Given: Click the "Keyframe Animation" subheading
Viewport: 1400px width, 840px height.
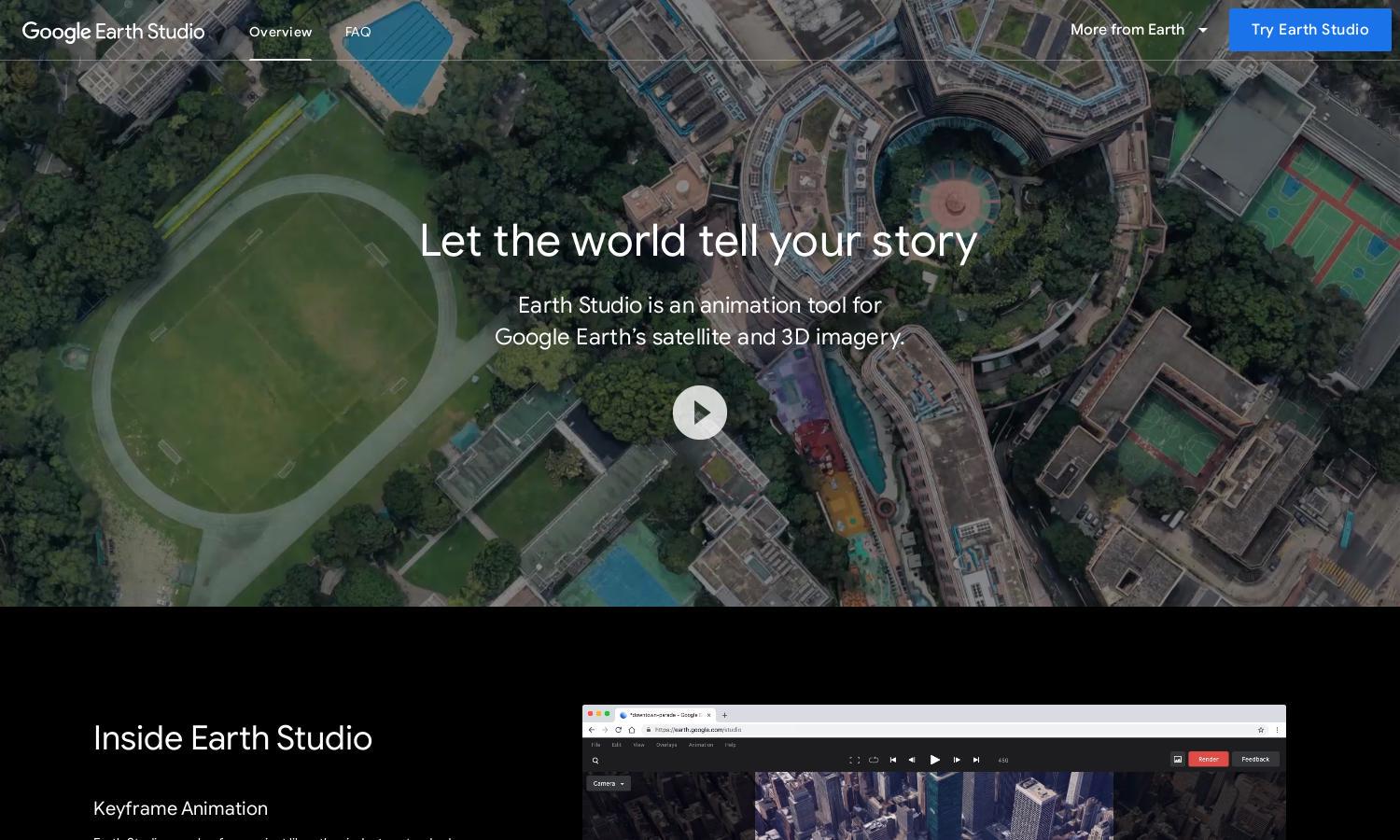Looking at the screenshot, I should 180,808.
